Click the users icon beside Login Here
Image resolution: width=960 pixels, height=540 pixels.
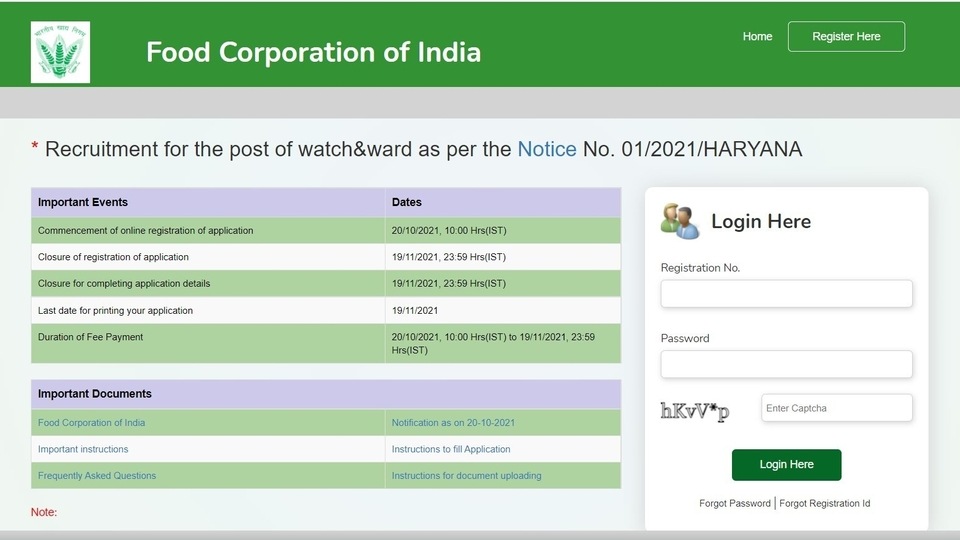point(680,221)
